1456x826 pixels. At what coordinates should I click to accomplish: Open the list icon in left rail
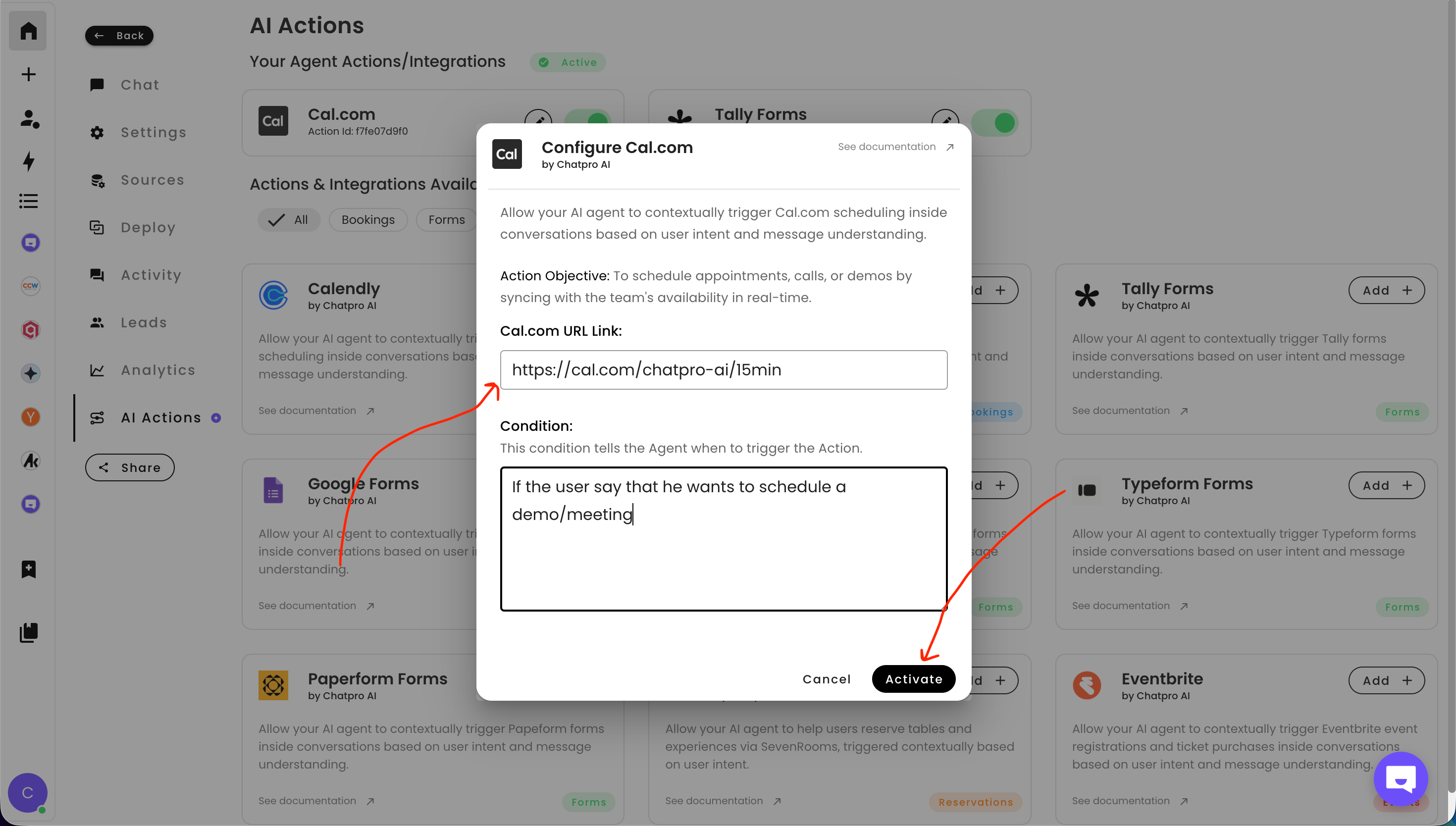(28, 201)
